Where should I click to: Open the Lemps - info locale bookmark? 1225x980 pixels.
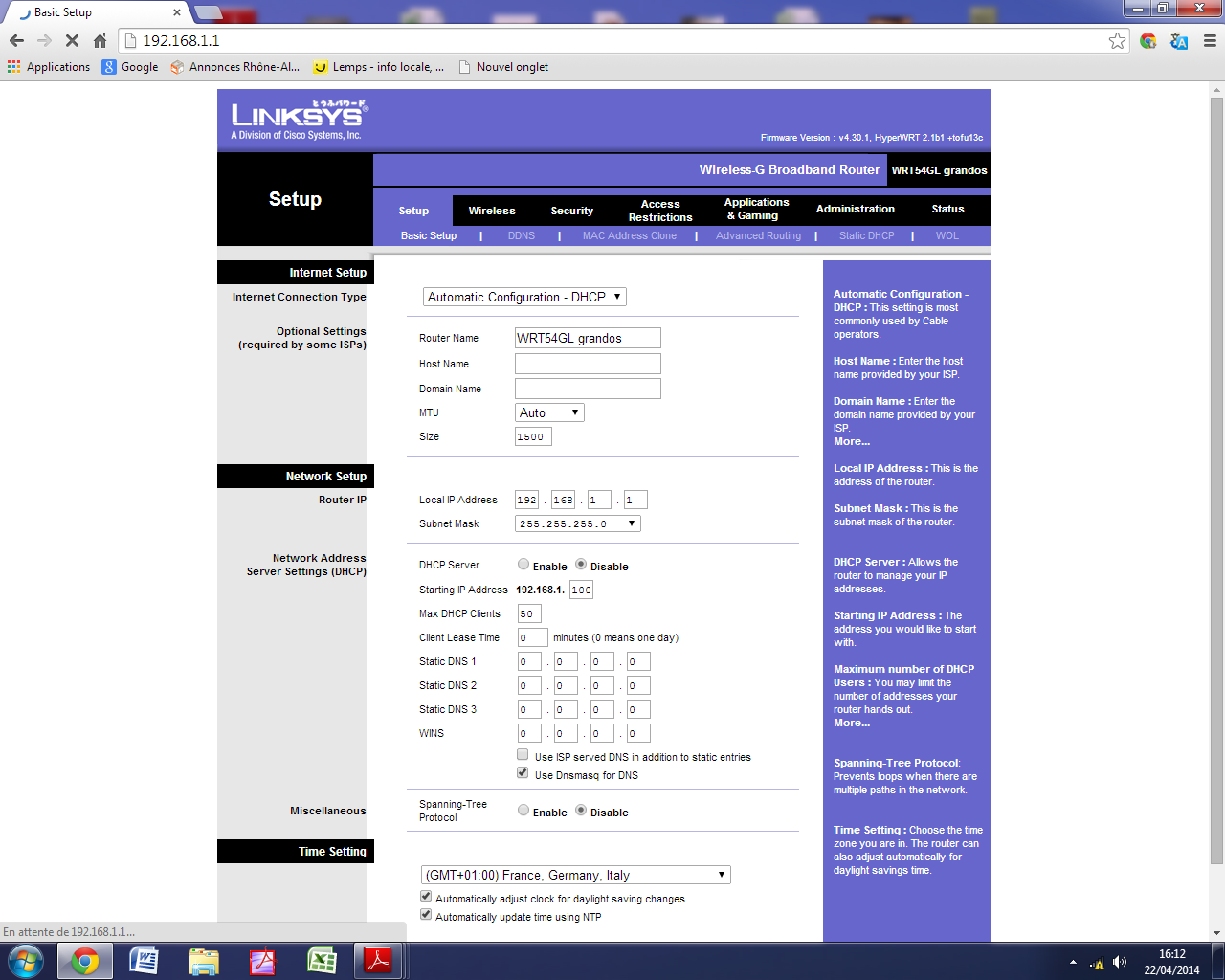379,67
